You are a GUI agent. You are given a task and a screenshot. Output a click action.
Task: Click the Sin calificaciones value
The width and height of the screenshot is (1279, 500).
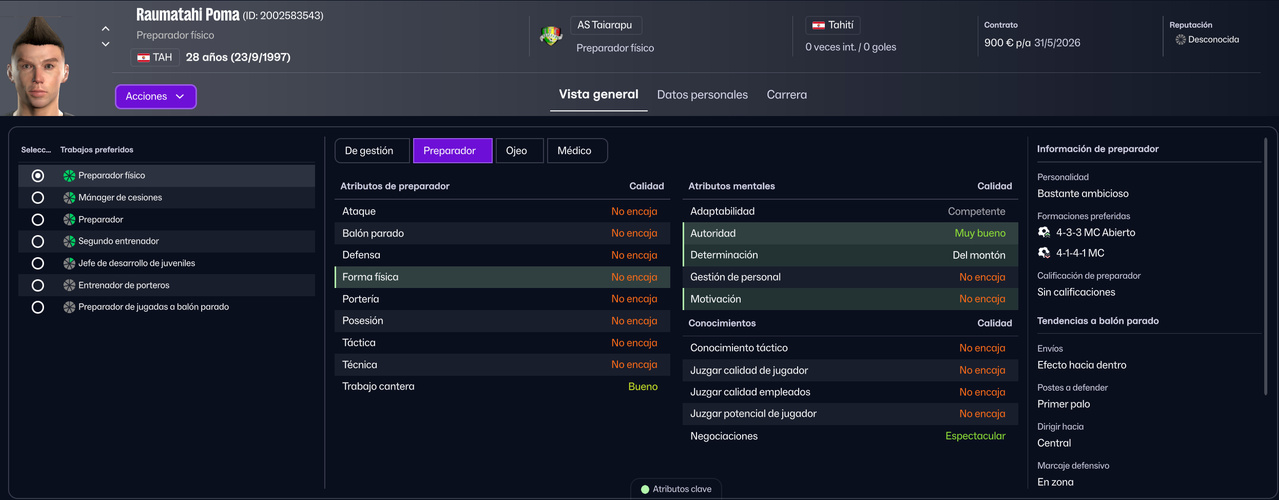click(1076, 292)
